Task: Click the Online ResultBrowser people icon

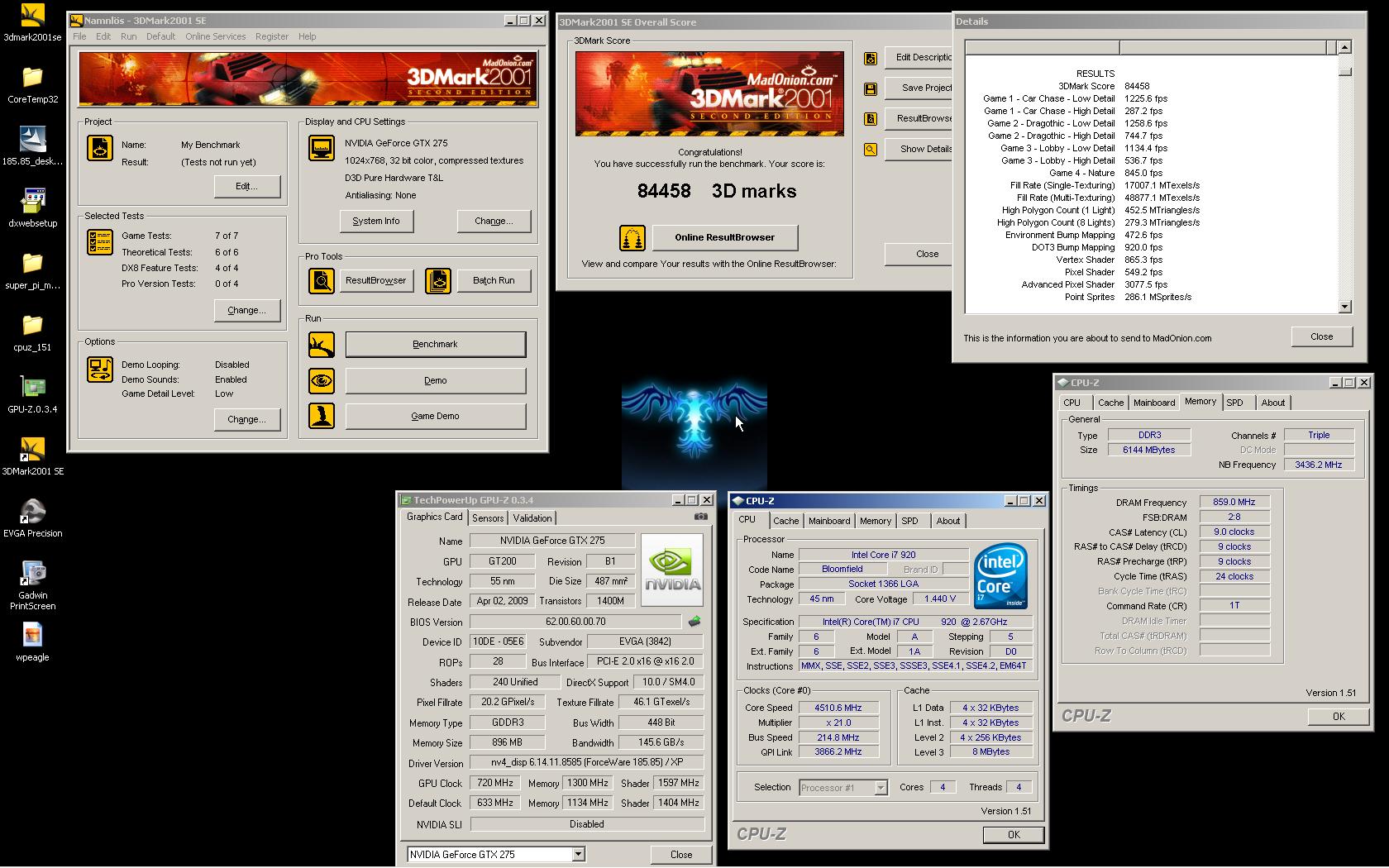Action: point(632,238)
